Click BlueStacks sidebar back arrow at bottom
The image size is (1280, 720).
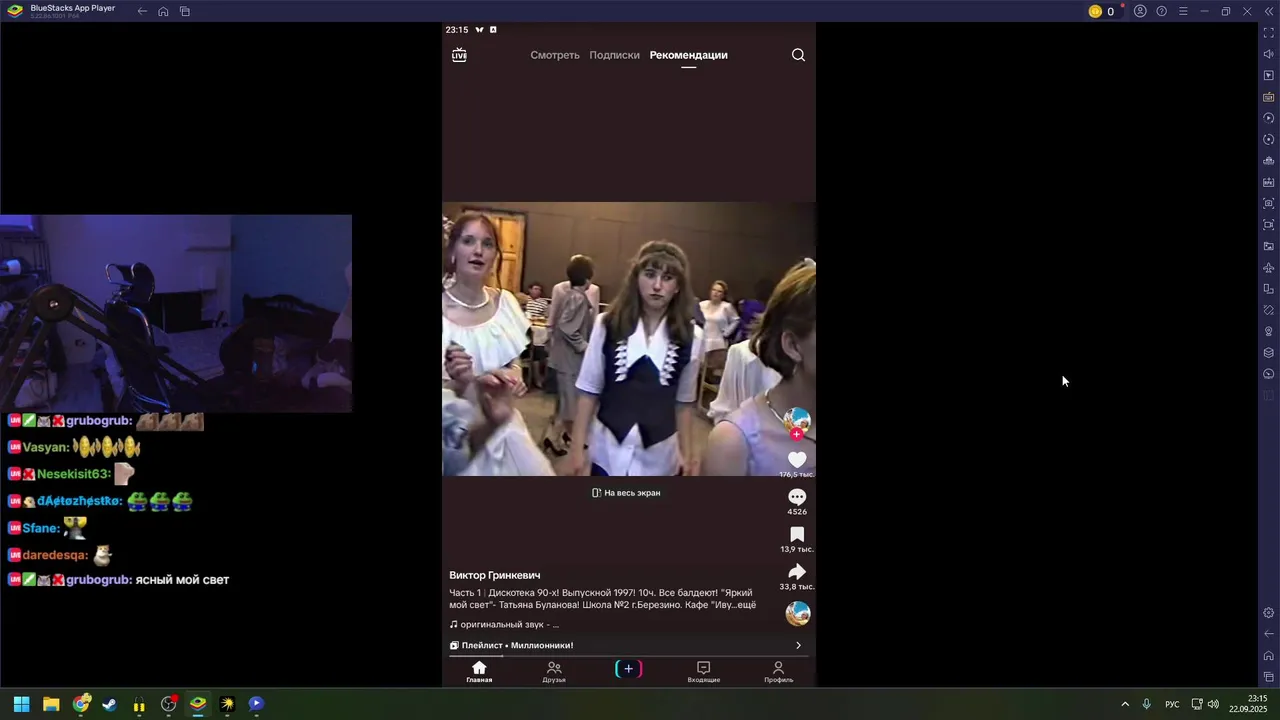1269,634
